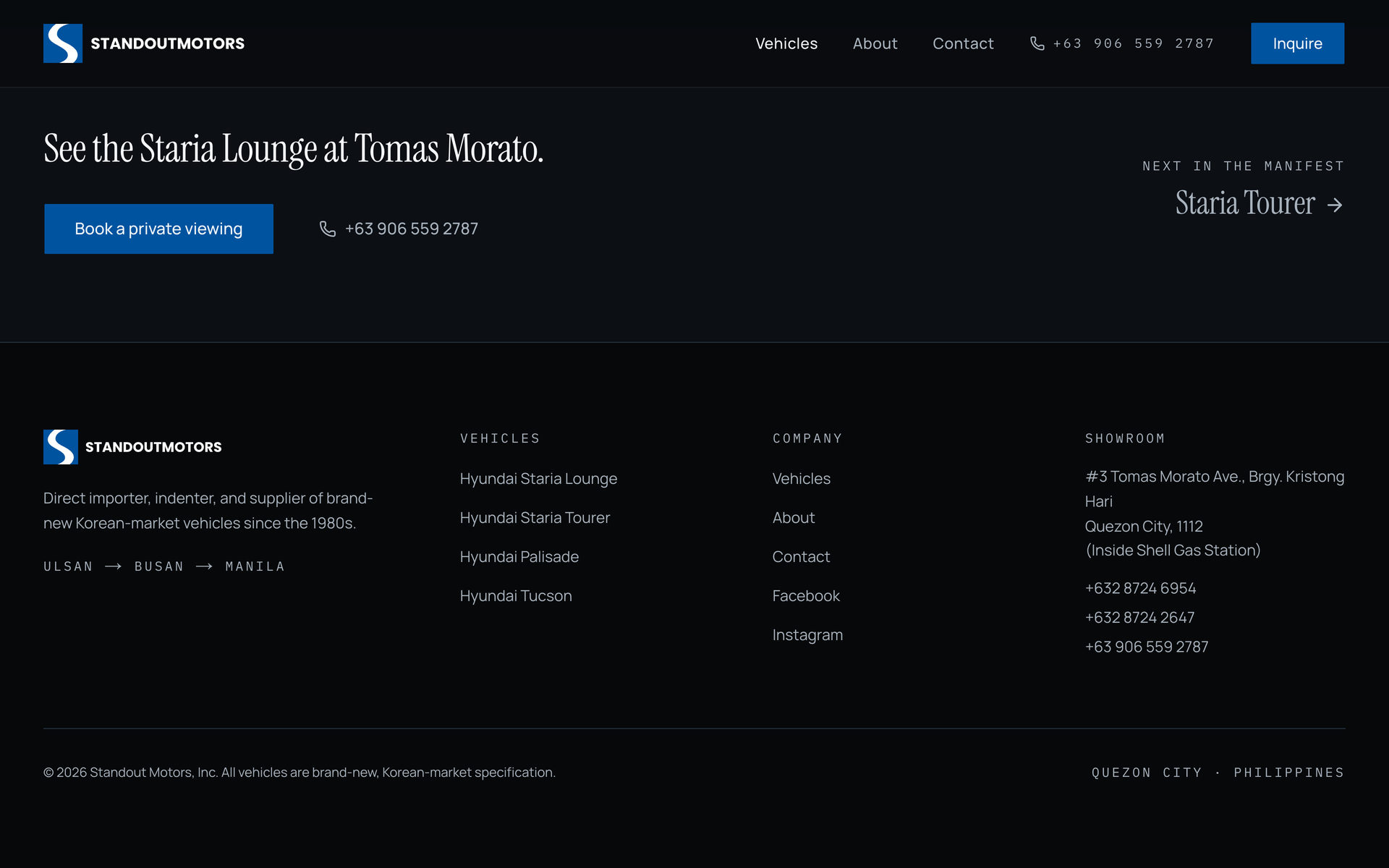Click Contact under the Company column
Screen dimensions: 1389x868
(801, 557)
